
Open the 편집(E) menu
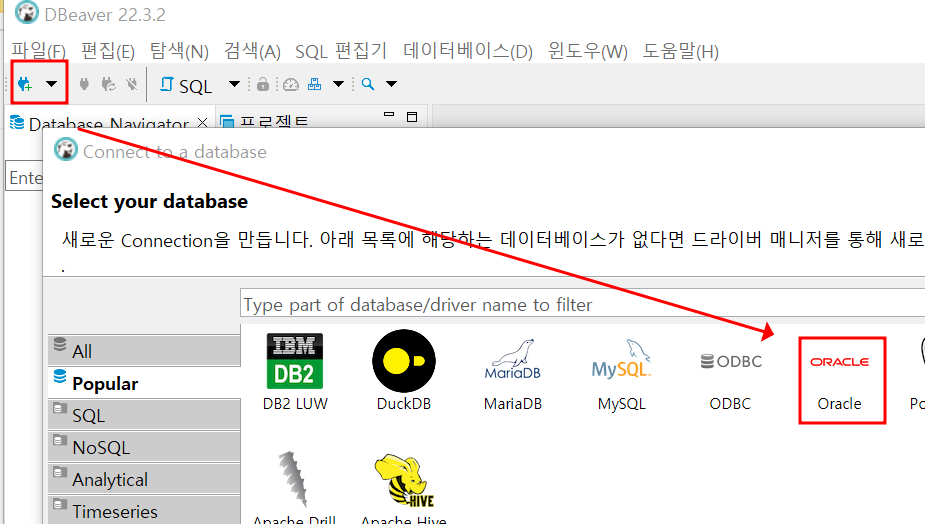[x=108, y=51]
